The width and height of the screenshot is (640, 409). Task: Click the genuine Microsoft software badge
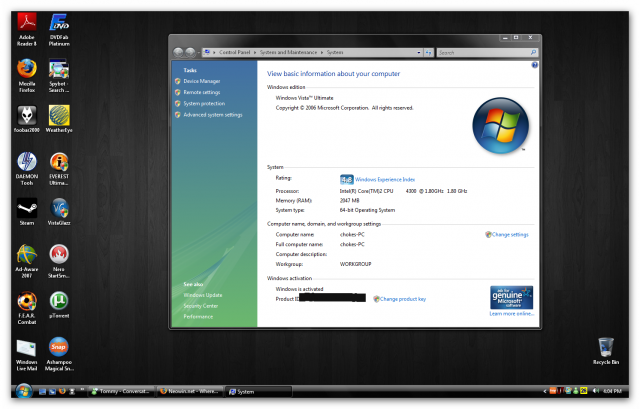[x=511, y=298]
